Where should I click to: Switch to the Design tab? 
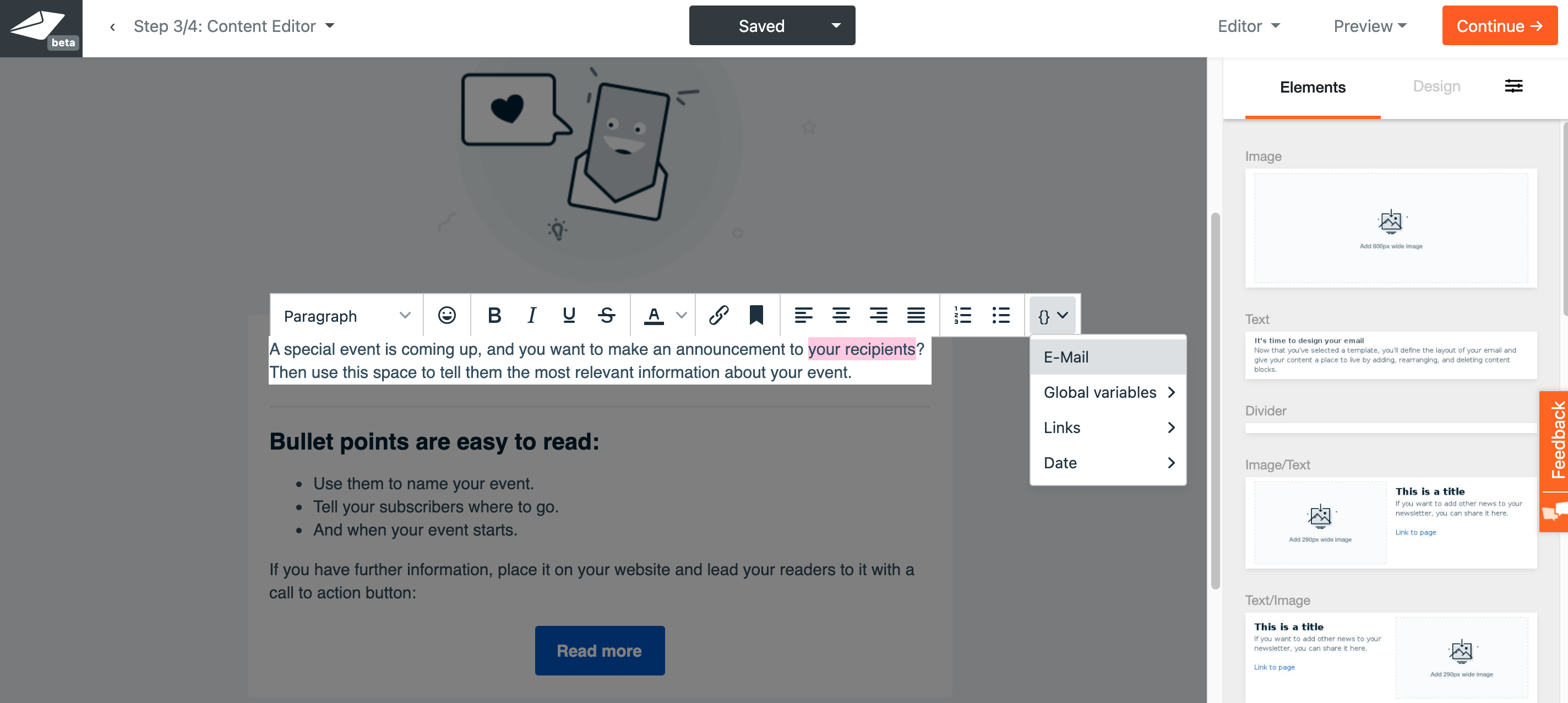click(x=1436, y=86)
